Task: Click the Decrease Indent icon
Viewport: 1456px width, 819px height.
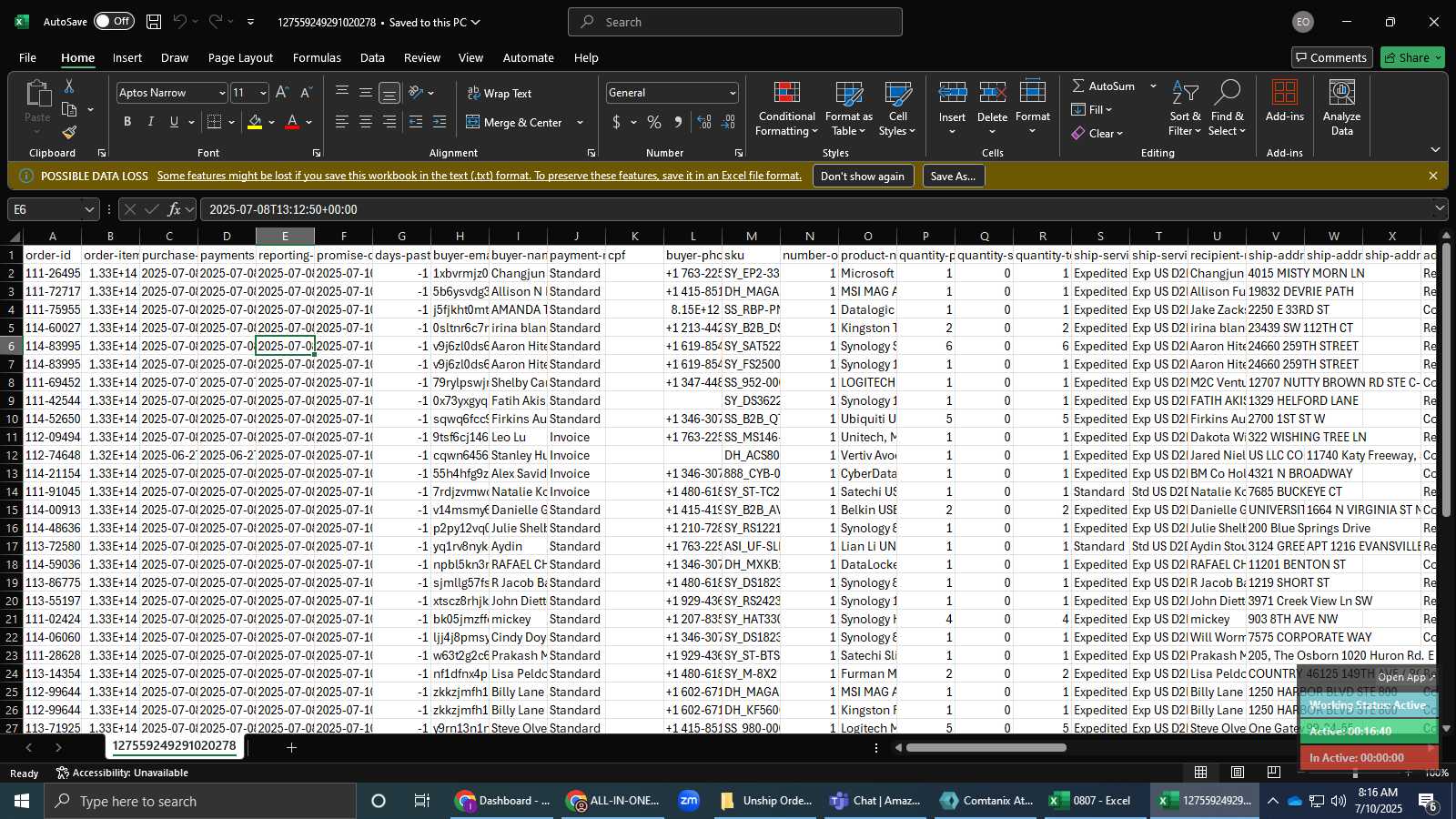Action: pyautogui.click(x=416, y=122)
